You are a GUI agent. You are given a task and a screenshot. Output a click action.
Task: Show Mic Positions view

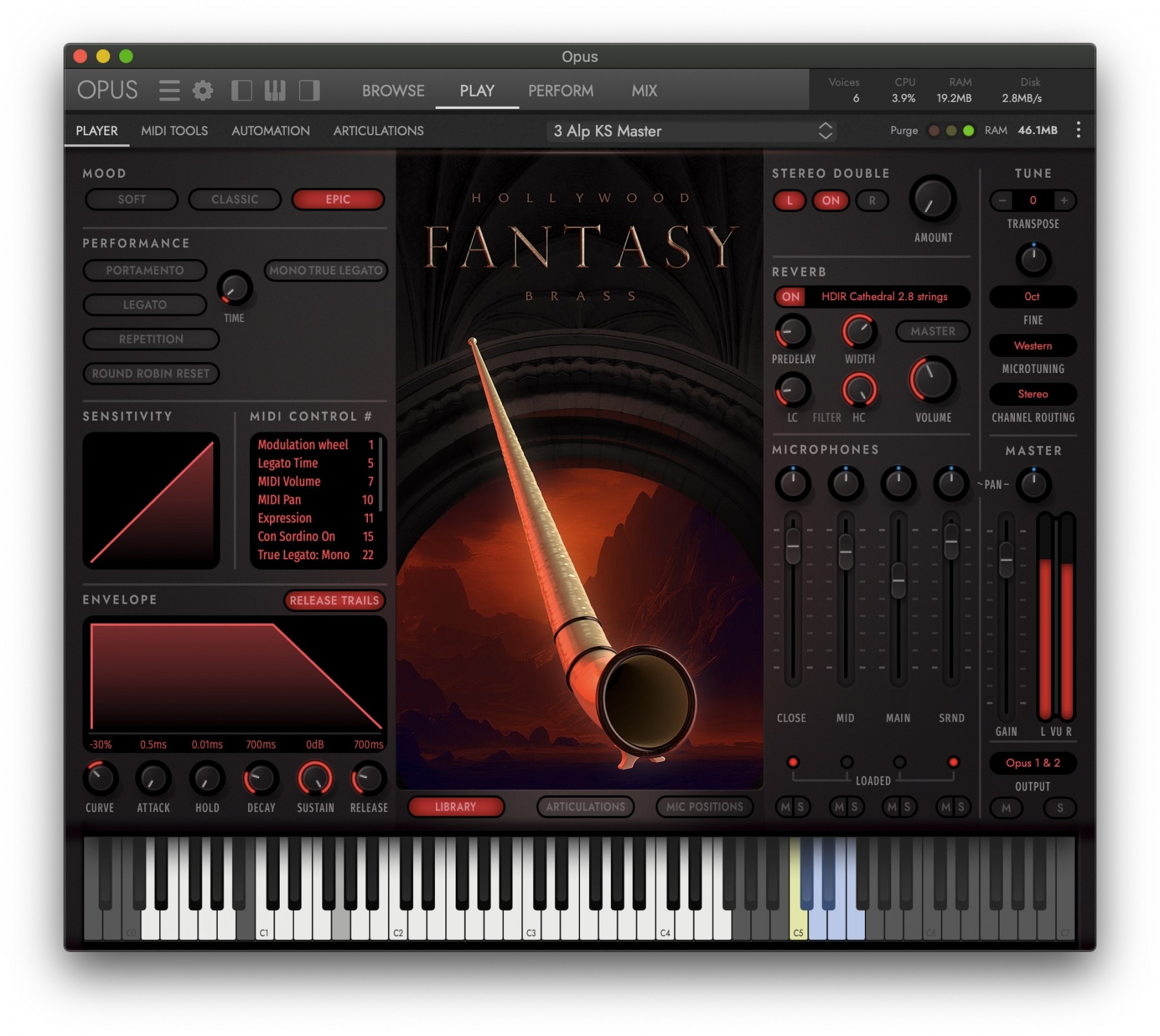click(x=704, y=807)
